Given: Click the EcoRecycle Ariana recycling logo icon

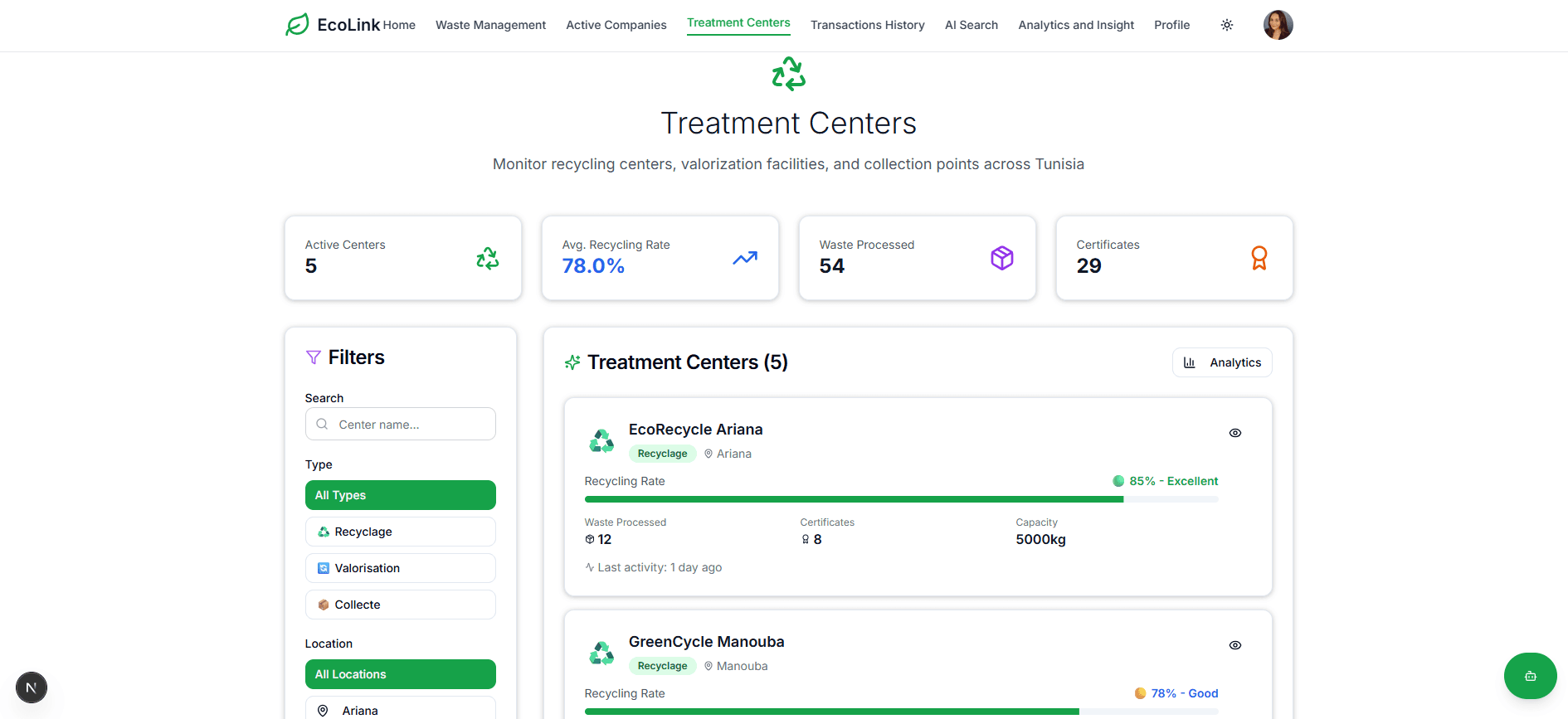Looking at the screenshot, I should tap(601, 440).
